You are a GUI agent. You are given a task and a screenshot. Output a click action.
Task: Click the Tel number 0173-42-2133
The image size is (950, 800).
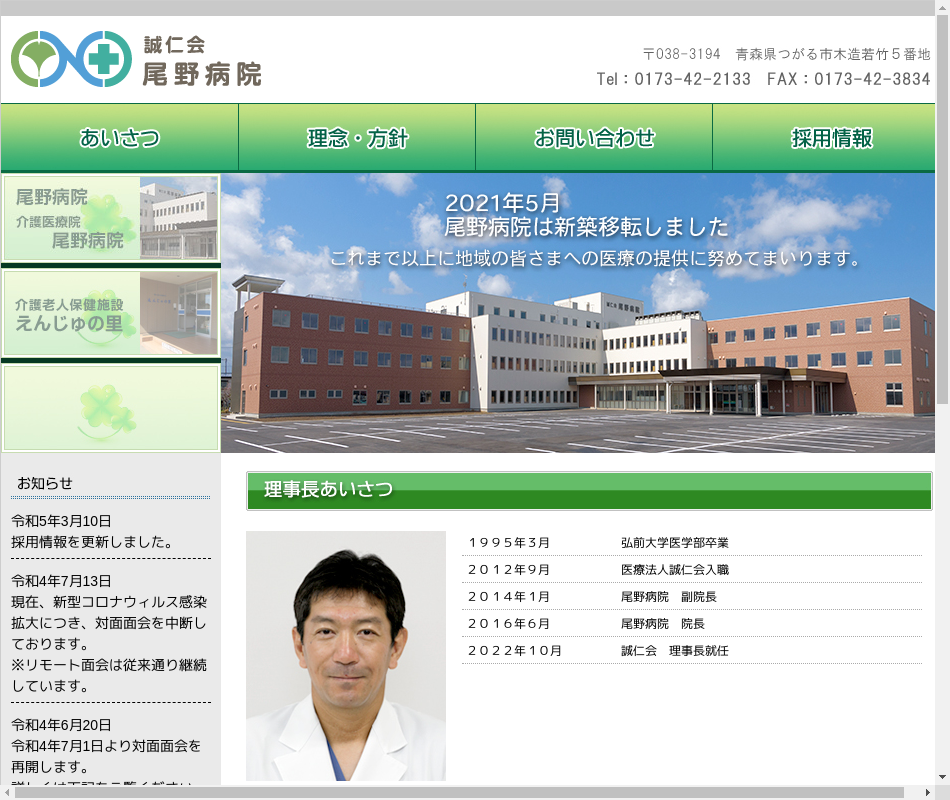tap(673, 79)
